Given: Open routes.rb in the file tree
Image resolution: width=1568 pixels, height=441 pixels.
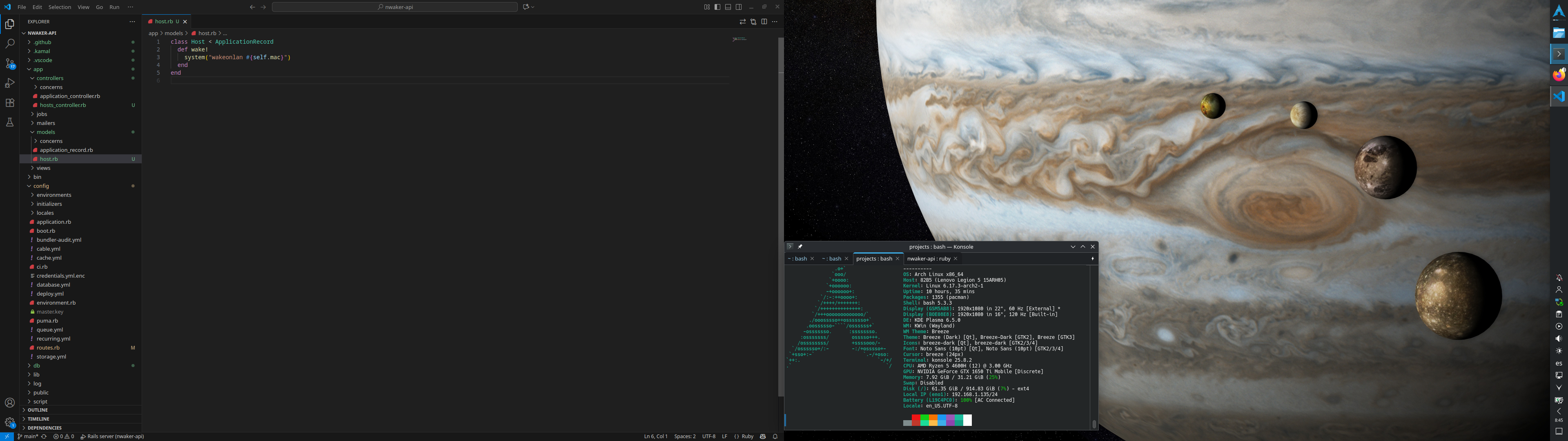Looking at the screenshot, I should 48,348.
